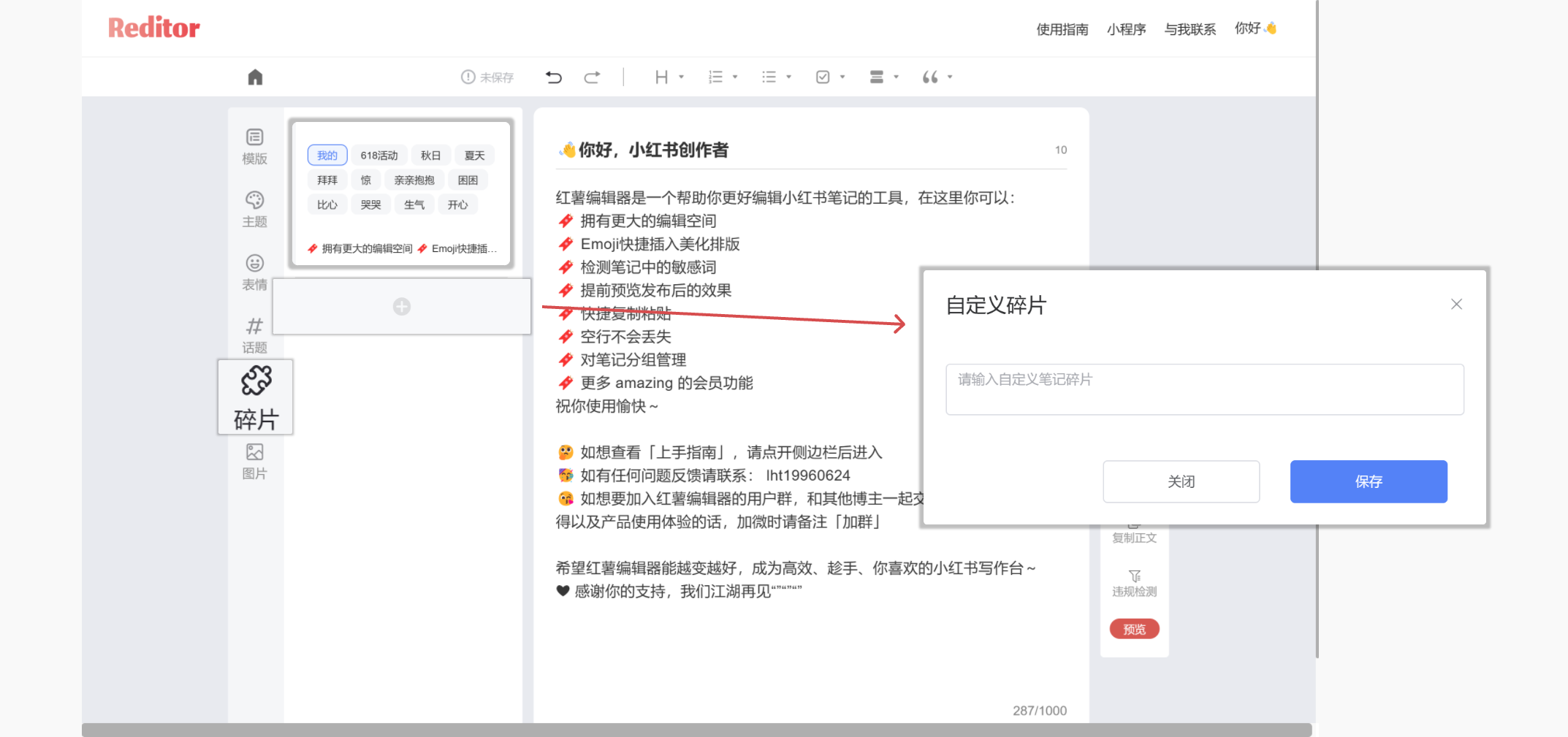The image size is (1568, 737).
Task: Expand the numbered list dropdown arrow
Action: coord(735,77)
